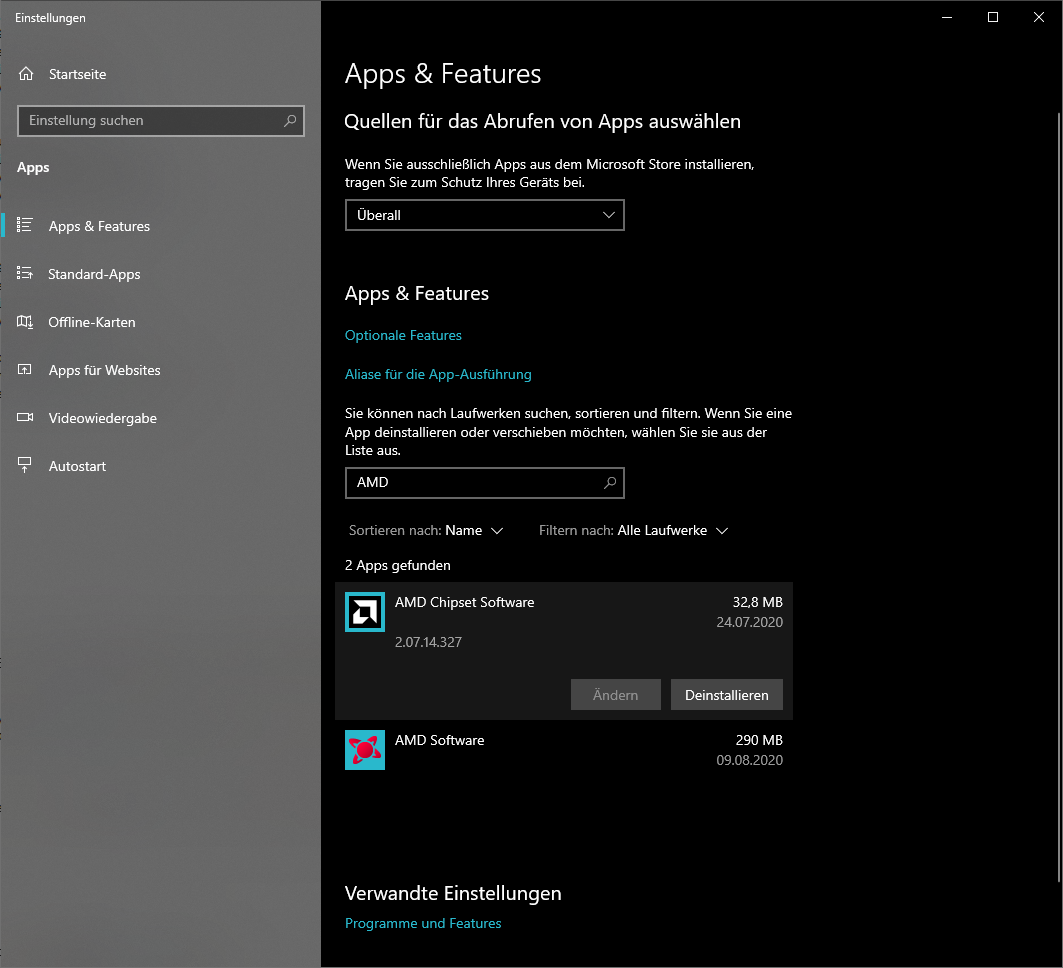Click the '2 Apps gefunden' text

click(398, 565)
